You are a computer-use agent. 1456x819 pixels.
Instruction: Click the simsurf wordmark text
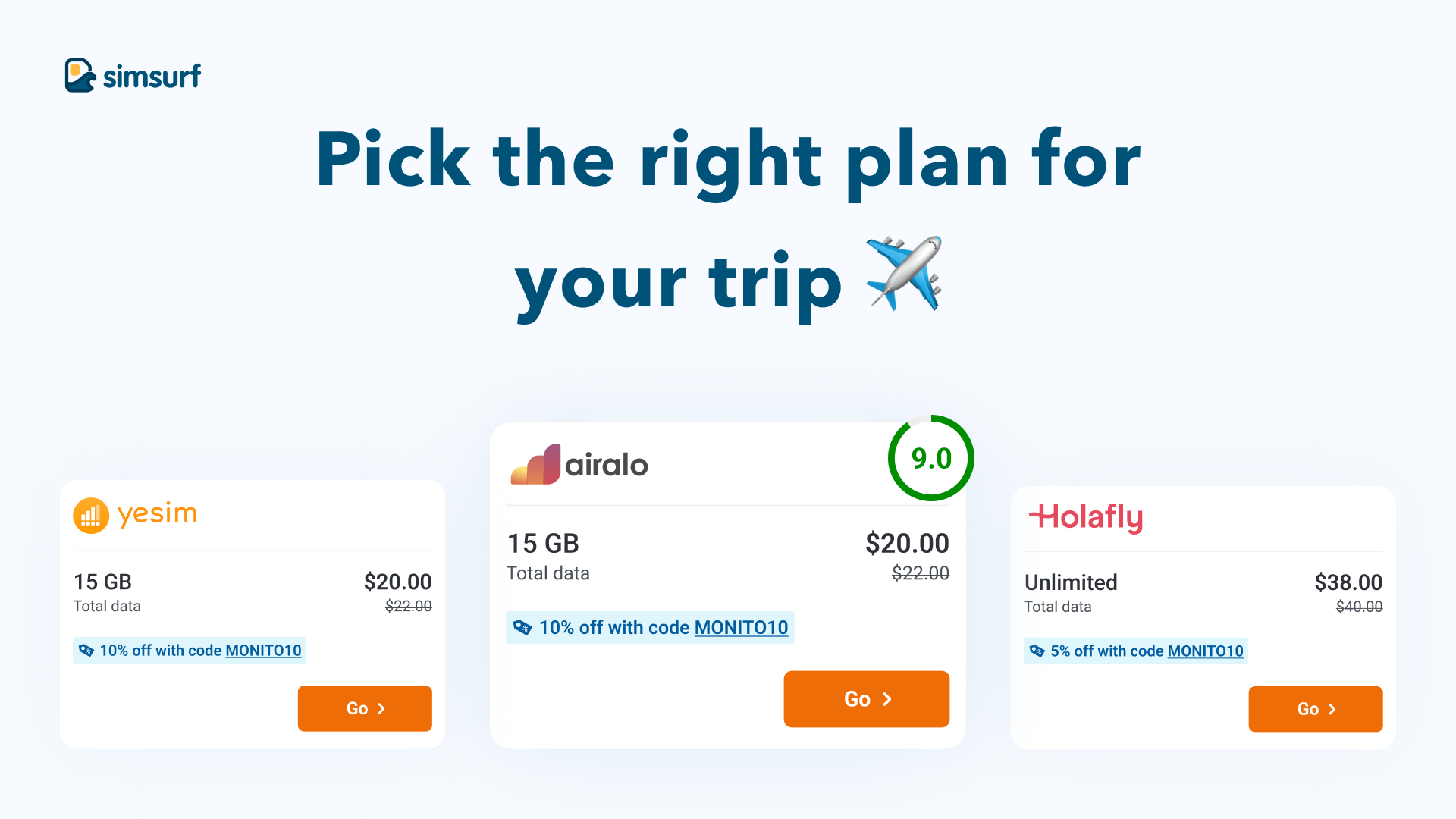click(152, 76)
